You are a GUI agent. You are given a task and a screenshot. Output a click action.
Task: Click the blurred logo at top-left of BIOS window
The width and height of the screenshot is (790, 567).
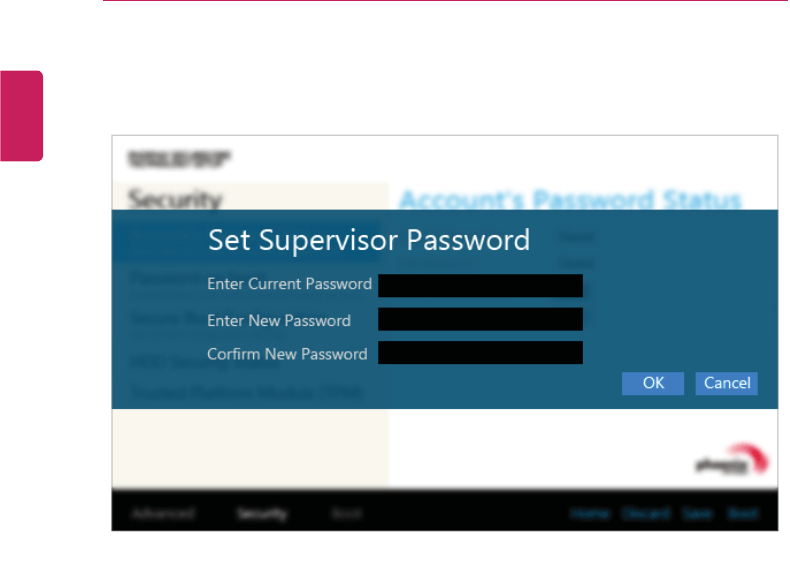pyautogui.click(x=180, y=158)
